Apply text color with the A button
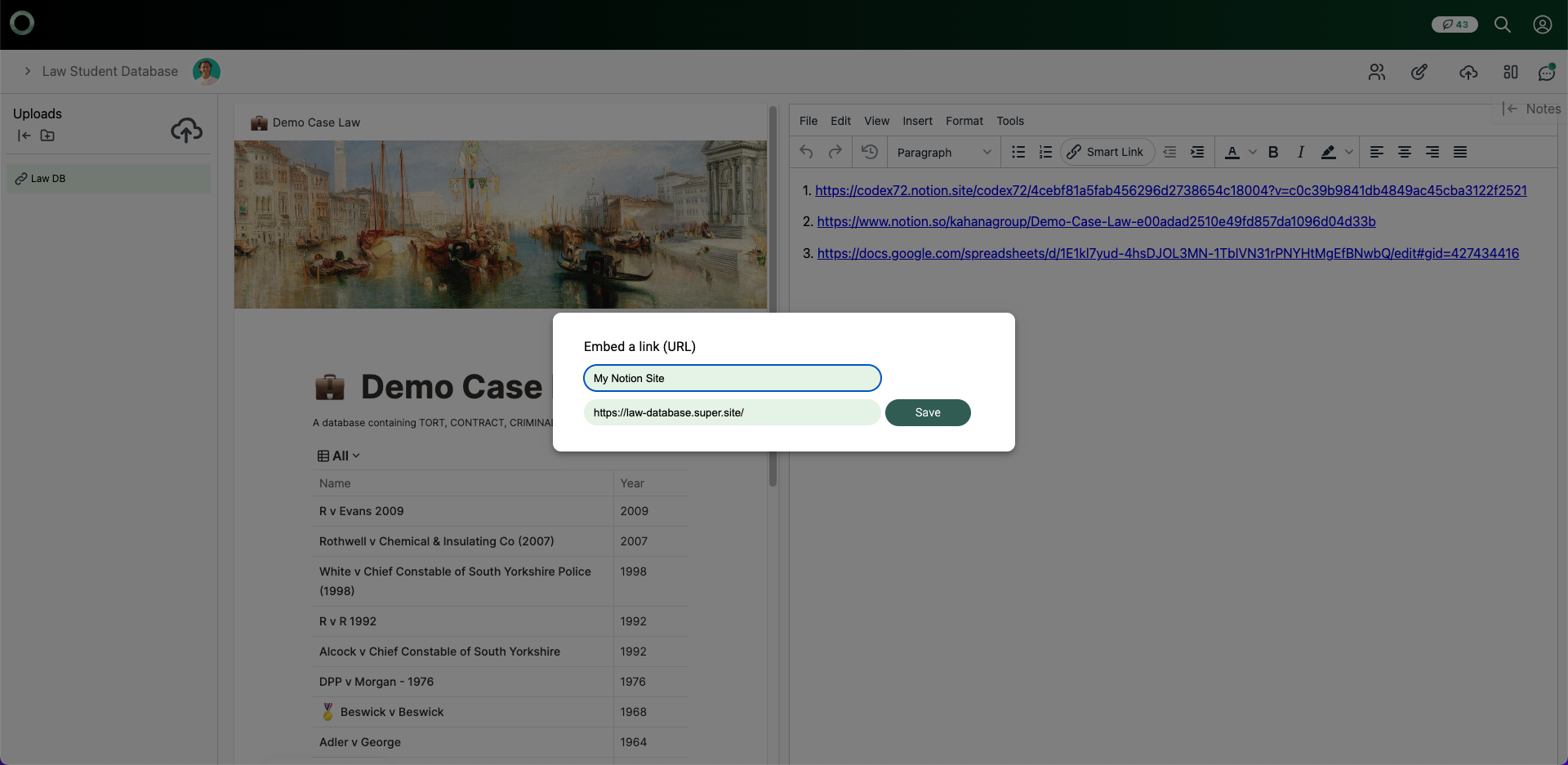Viewport: 1568px width, 765px height. [1232, 152]
